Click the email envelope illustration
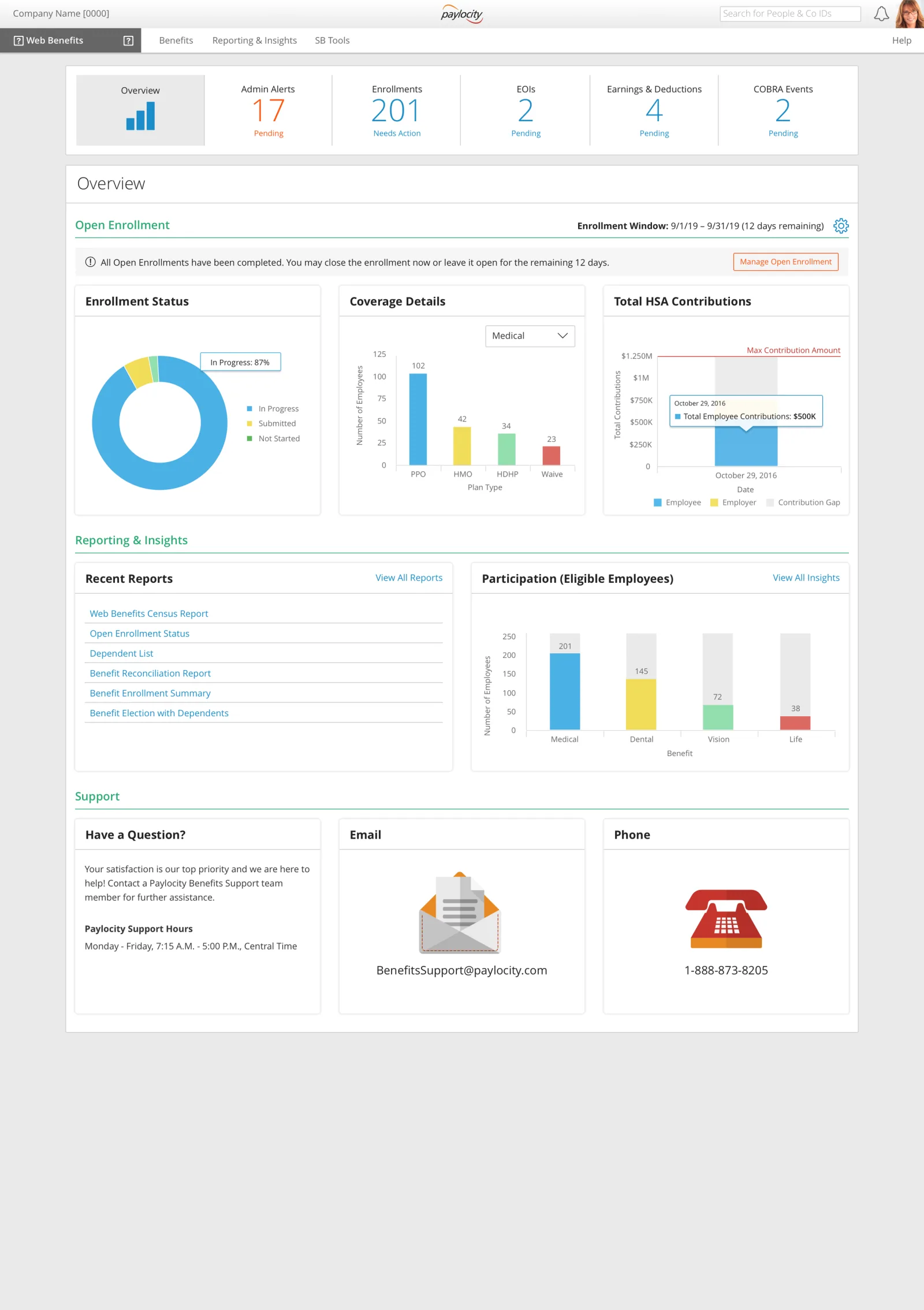 (x=460, y=912)
